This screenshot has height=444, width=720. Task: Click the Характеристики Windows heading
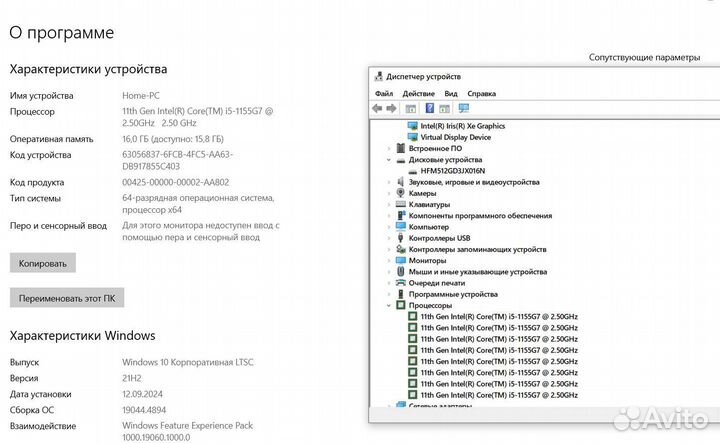(83, 335)
